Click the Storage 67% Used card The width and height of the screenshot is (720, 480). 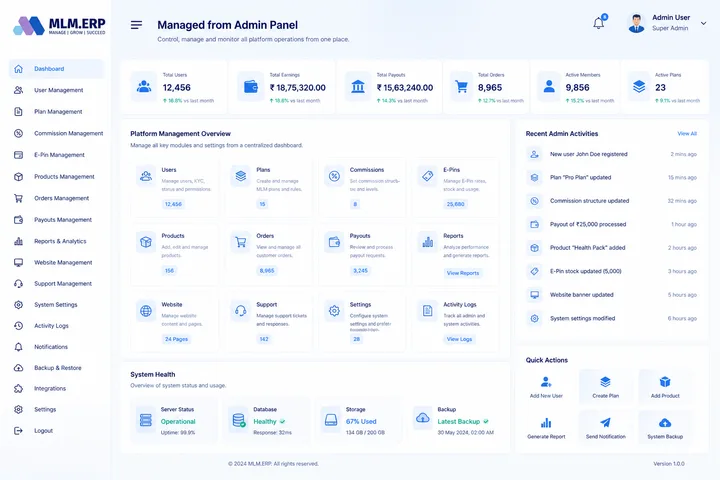coord(360,420)
